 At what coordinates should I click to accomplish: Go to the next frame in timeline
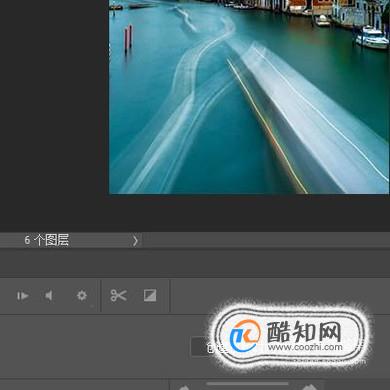pyautogui.click(x=22, y=296)
